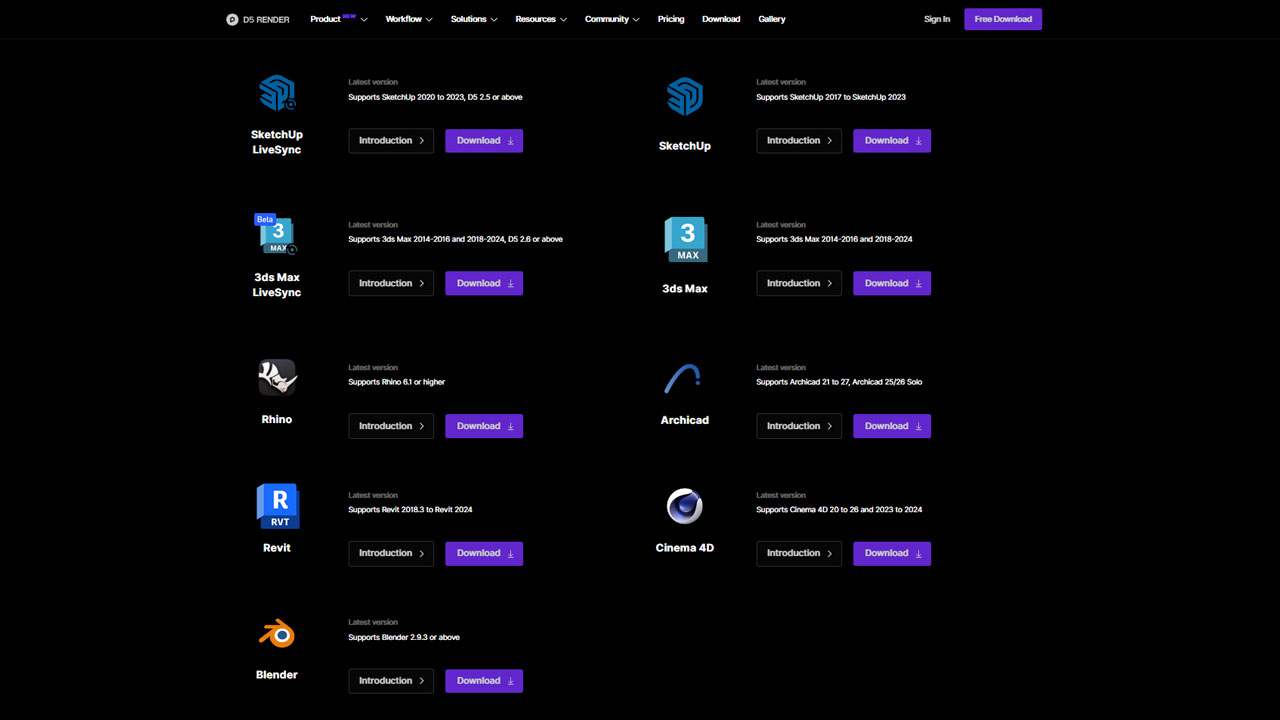Download the Rhino plugin
The height and width of the screenshot is (720, 1280).
(x=484, y=426)
